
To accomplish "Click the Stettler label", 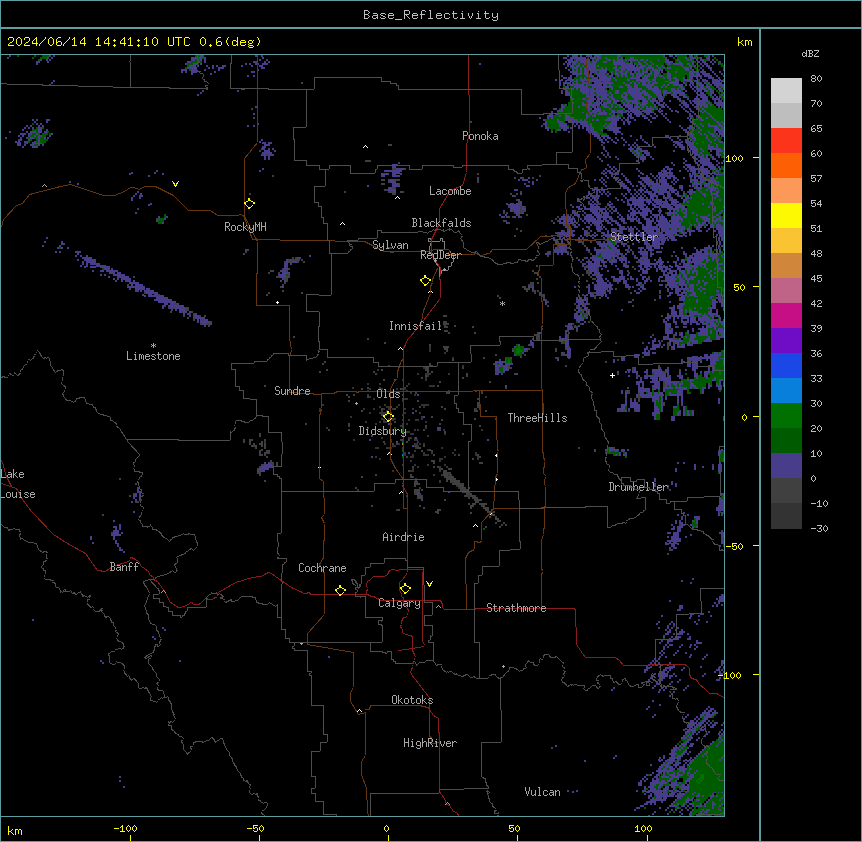I will [633, 237].
